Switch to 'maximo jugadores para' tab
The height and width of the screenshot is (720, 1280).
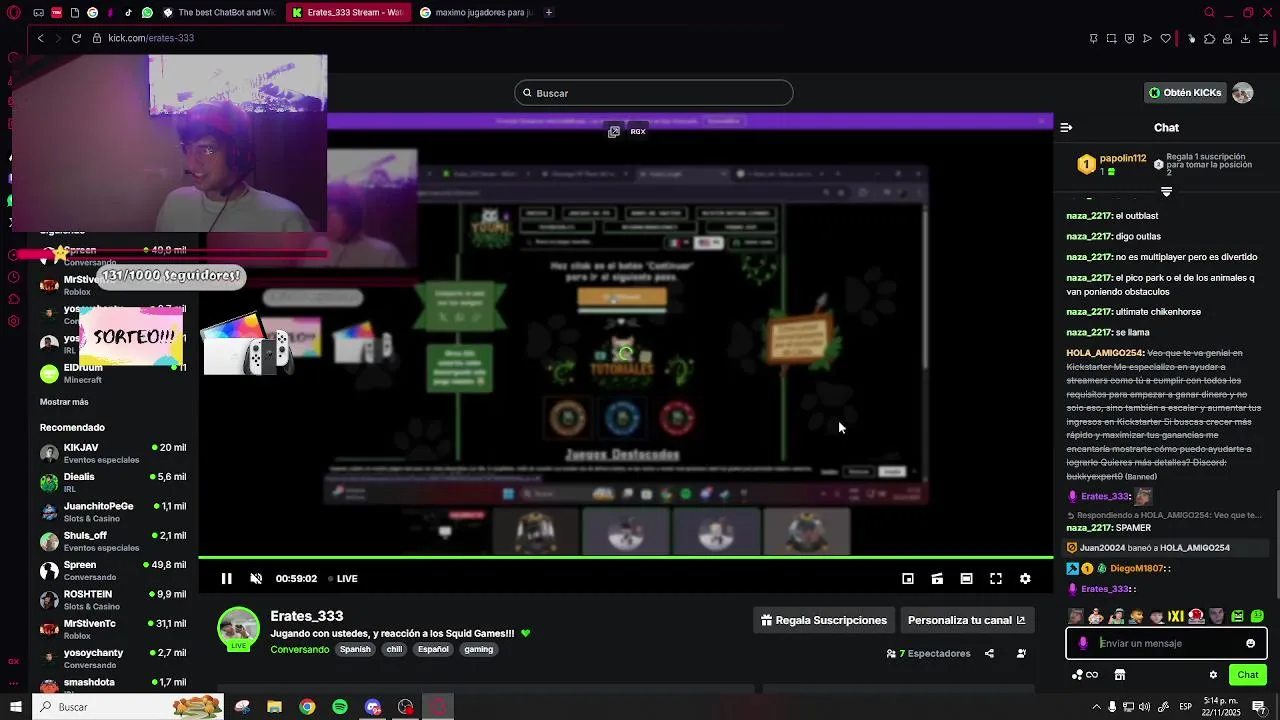477,12
